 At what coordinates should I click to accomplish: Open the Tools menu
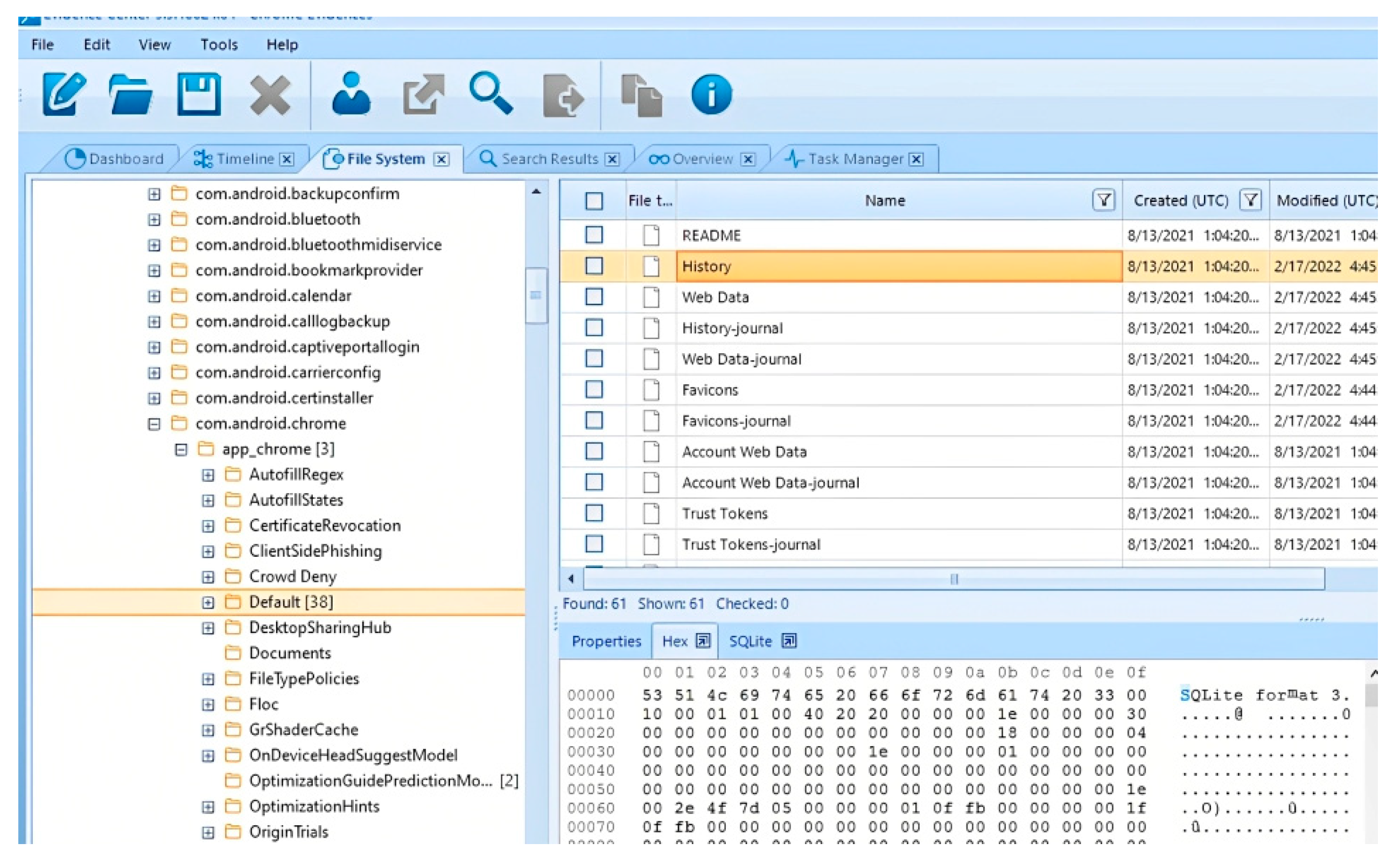tap(219, 45)
